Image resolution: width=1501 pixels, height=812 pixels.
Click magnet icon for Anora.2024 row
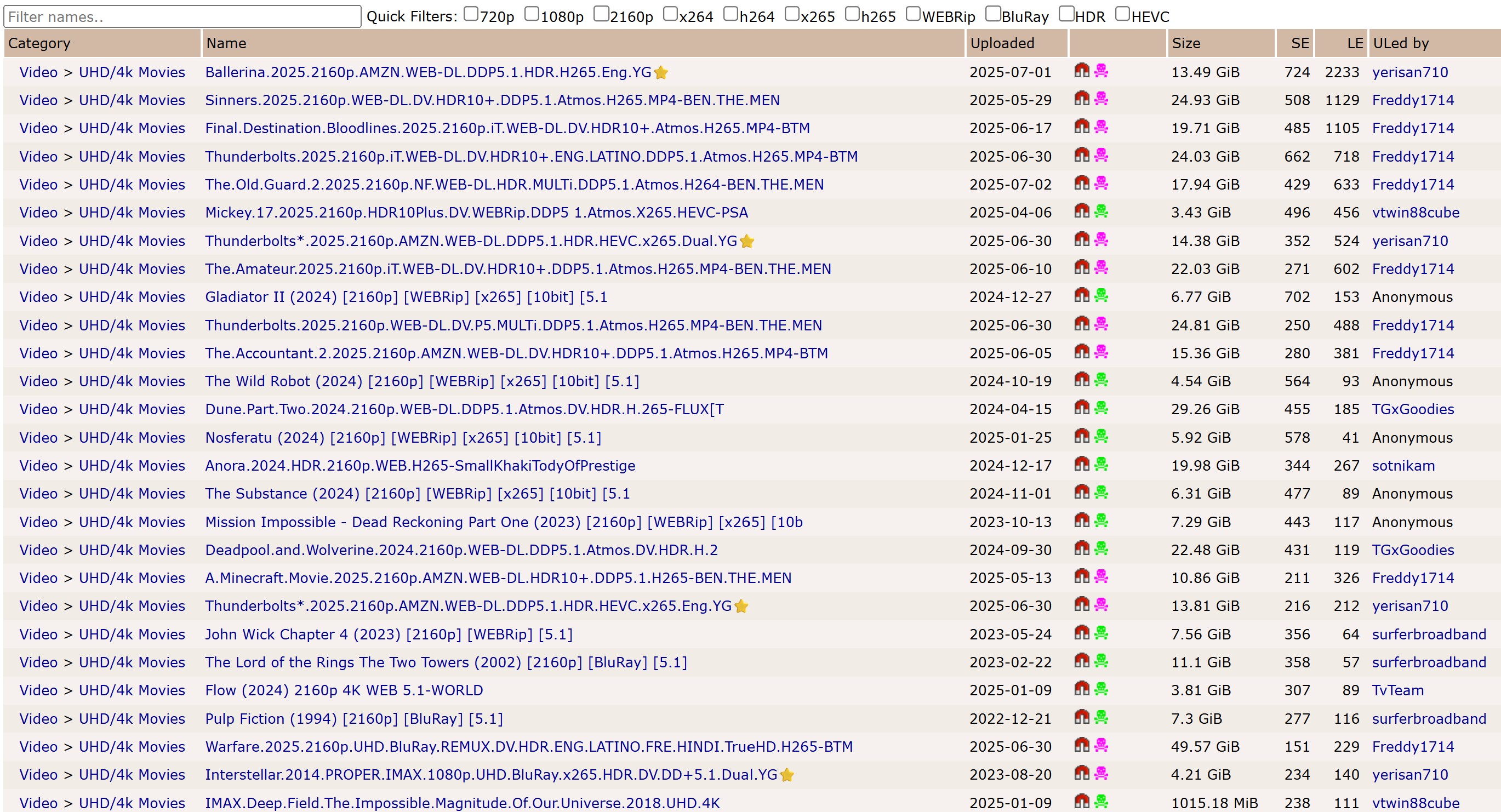pyautogui.click(x=1081, y=464)
